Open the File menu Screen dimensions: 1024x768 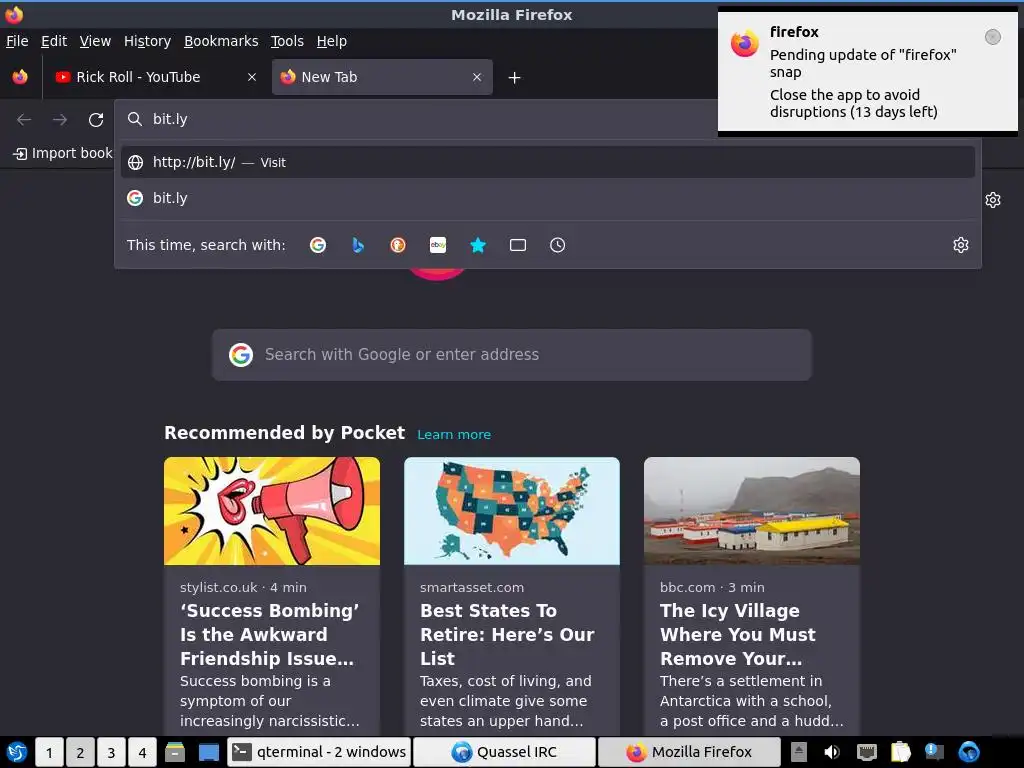pyautogui.click(x=17, y=41)
